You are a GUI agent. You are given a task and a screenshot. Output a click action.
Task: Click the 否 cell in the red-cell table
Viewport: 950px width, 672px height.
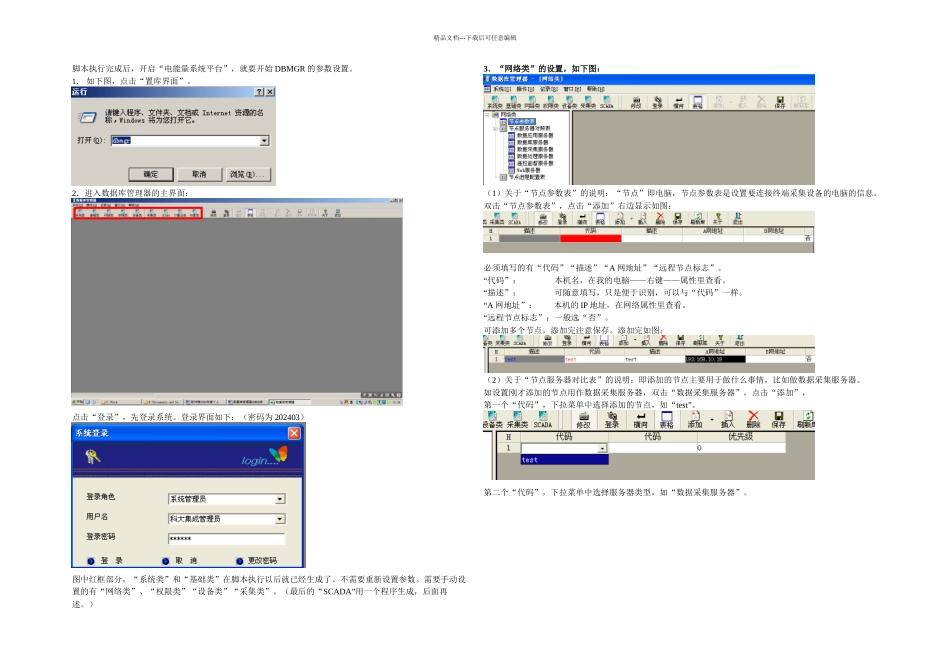[808, 238]
